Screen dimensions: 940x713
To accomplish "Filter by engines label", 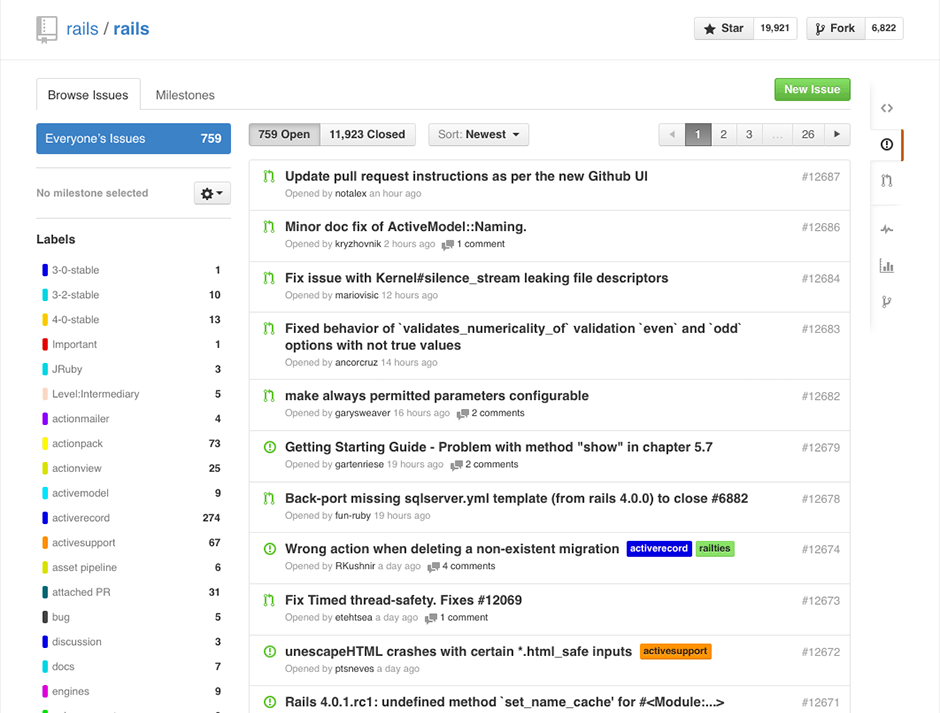I will coord(131,691).
